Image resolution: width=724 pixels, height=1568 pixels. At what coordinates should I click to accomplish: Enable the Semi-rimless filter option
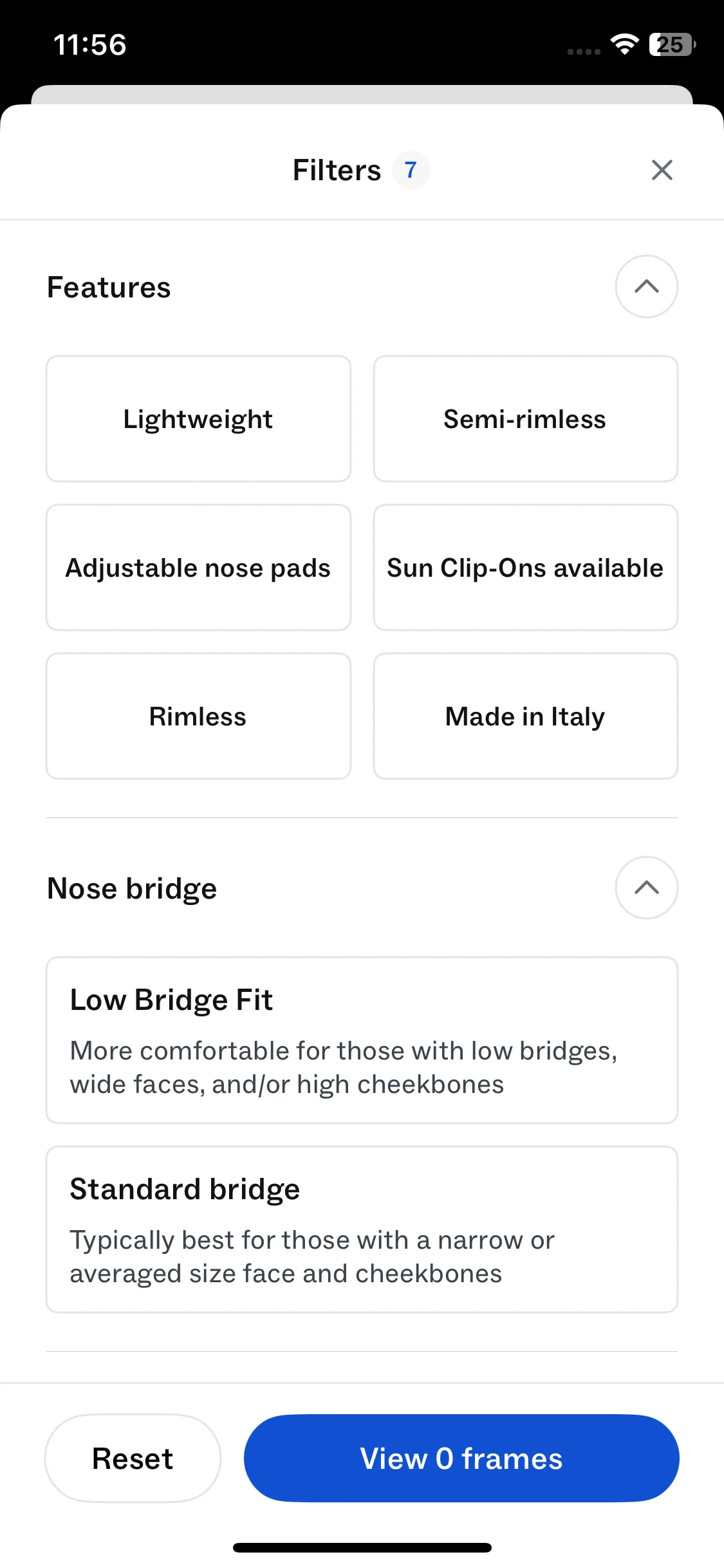point(525,419)
